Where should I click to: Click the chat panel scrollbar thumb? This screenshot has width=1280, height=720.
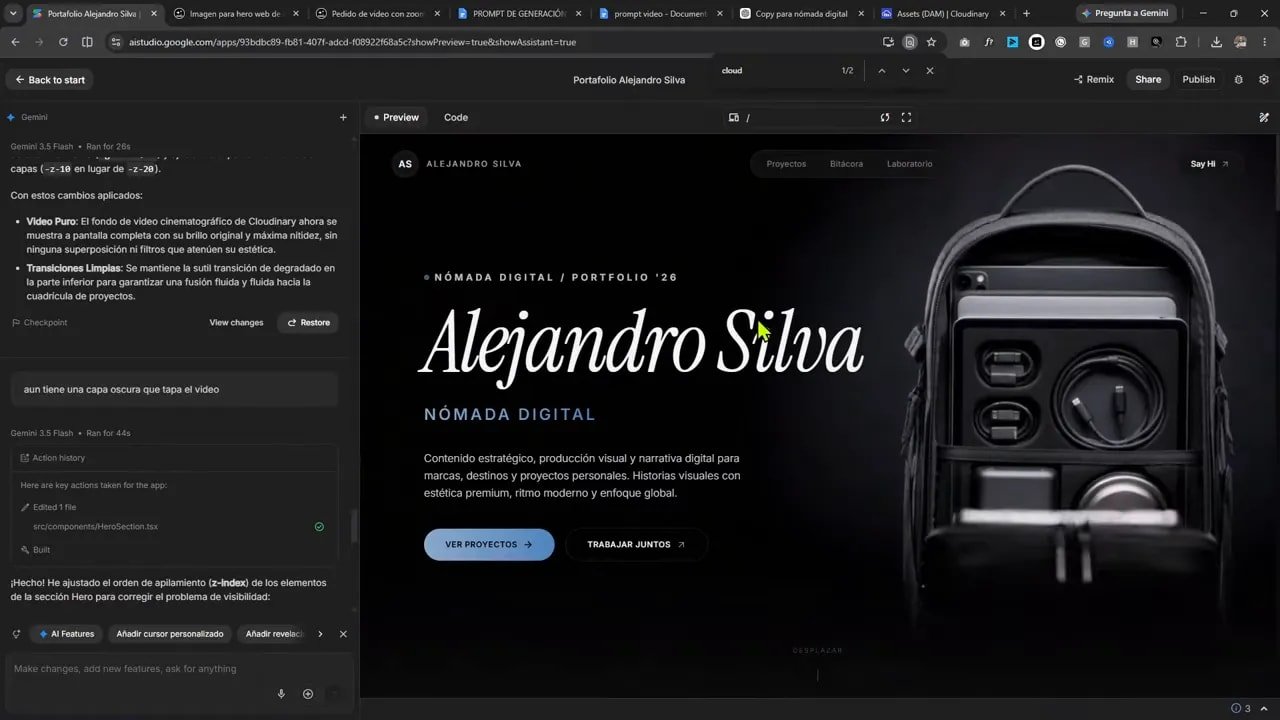pyautogui.click(x=352, y=526)
